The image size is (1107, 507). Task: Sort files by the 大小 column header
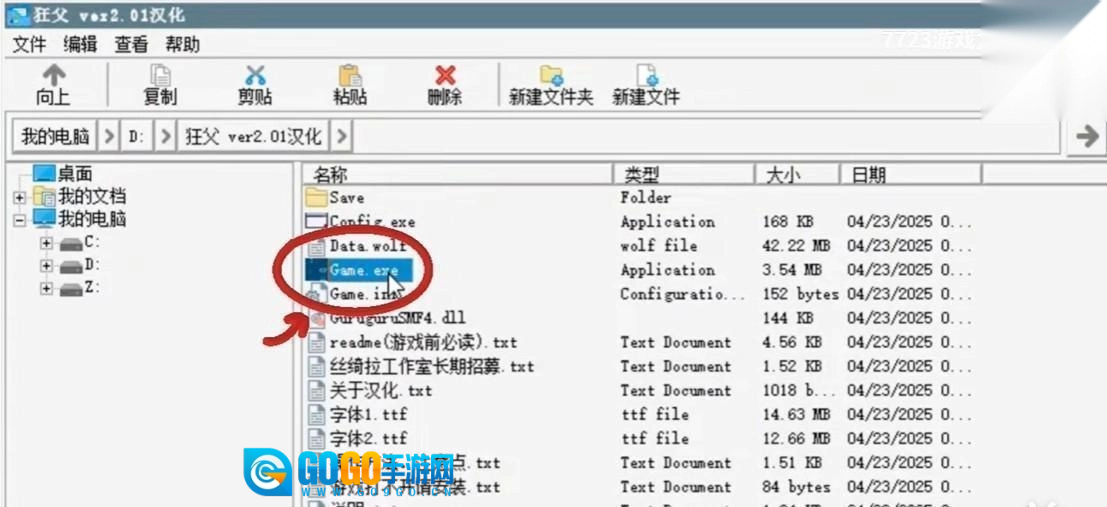click(x=783, y=175)
